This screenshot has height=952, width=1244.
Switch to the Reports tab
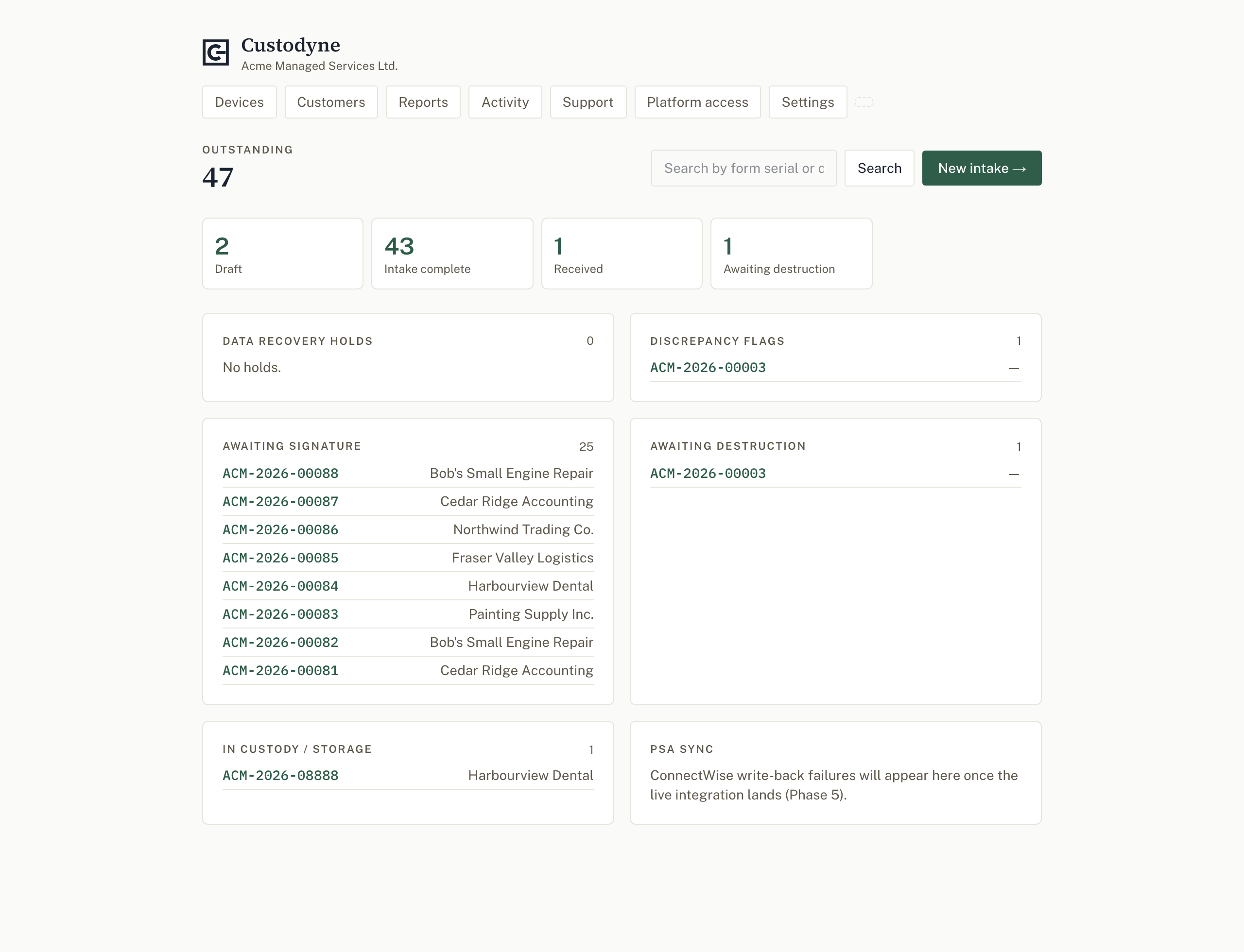click(x=423, y=102)
